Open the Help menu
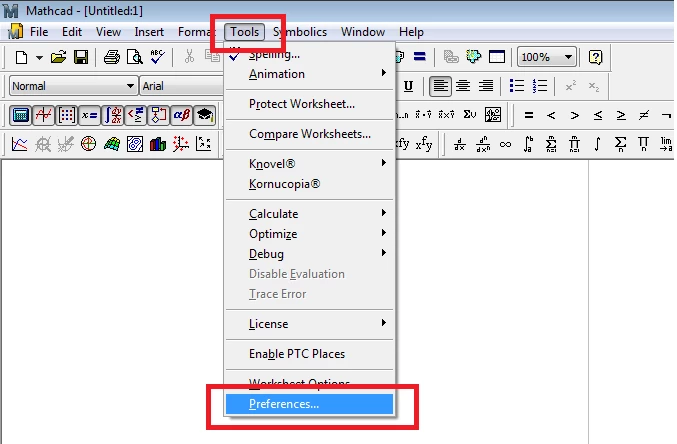This screenshot has width=677, height=444. click(x=411, y=32)
